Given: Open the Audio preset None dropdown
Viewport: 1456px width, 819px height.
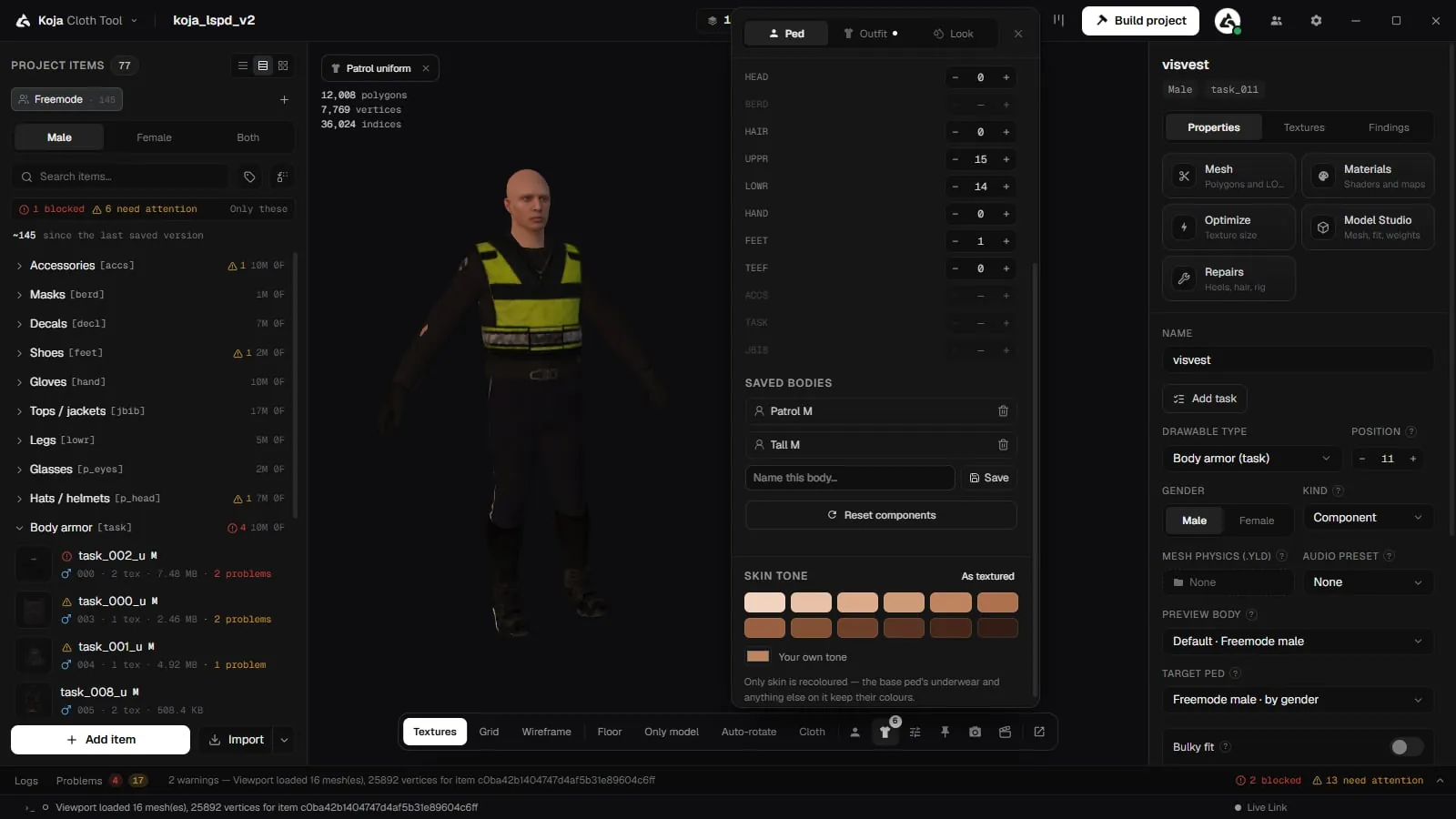Looking at the screenshot, I should 1367,582.
